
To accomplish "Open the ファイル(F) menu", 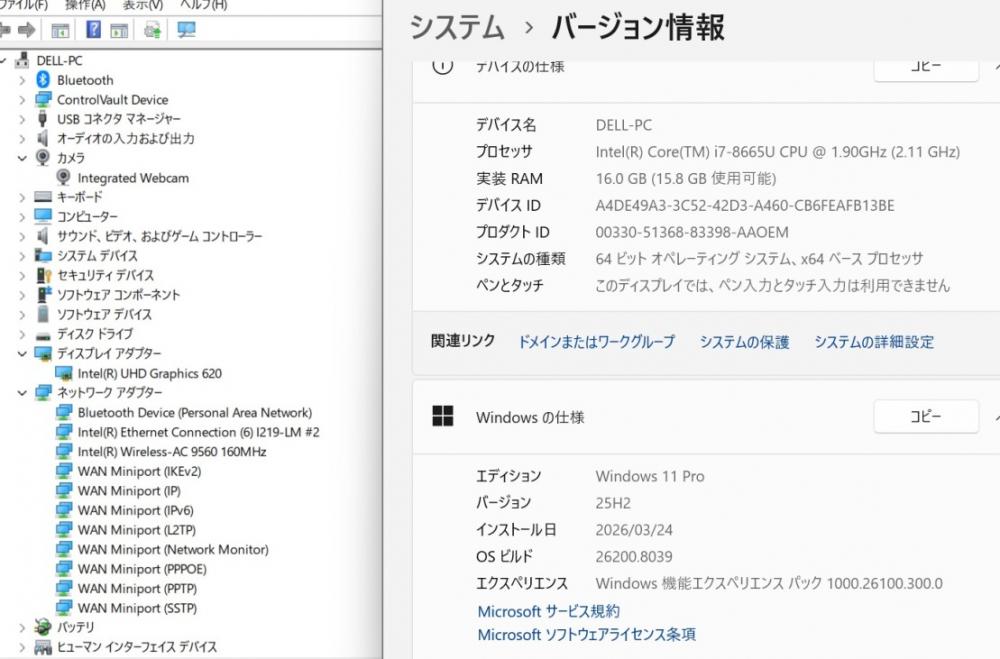I will point(26,4).
